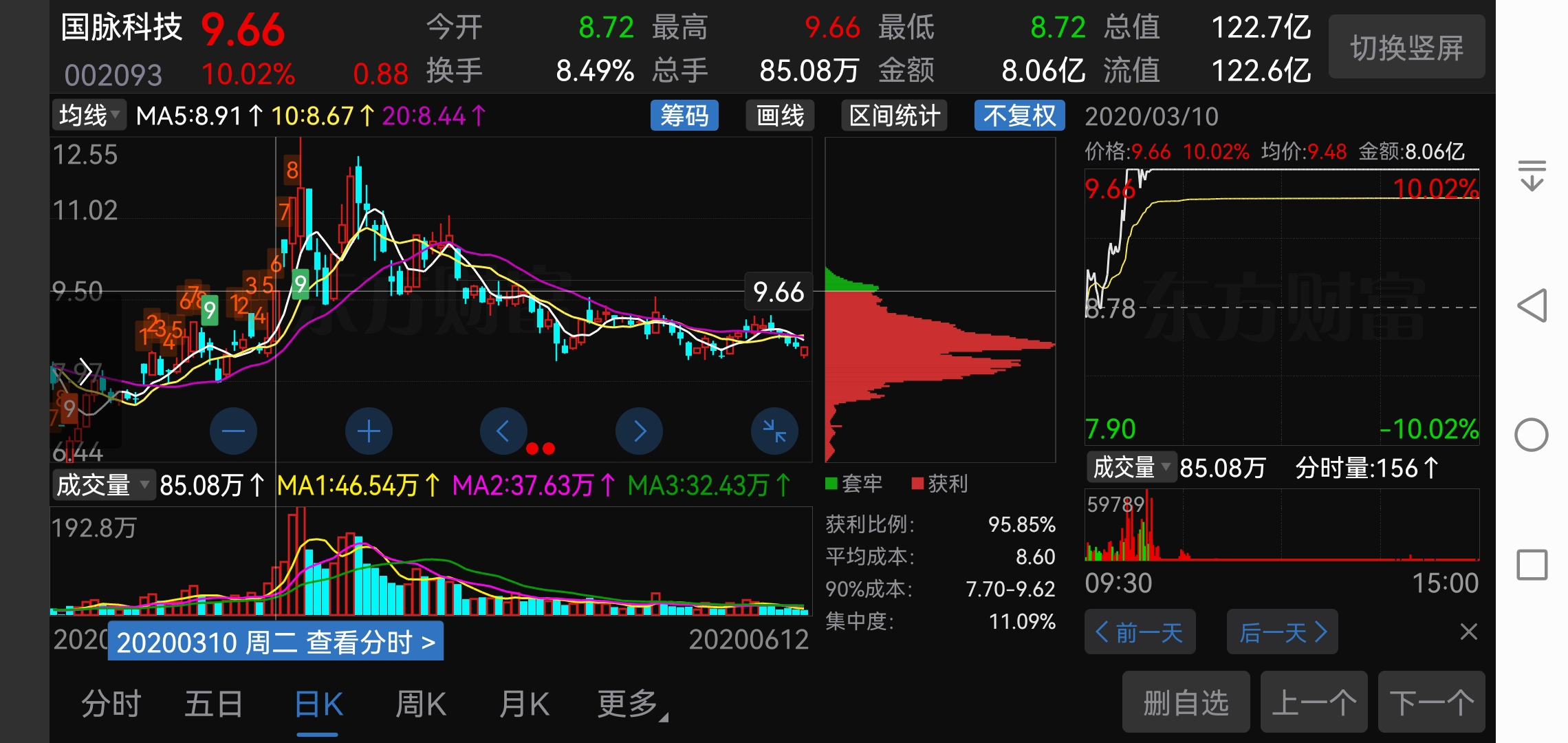
Task: Click the 切换竖屏 button
Action: tap(1406, 47)
